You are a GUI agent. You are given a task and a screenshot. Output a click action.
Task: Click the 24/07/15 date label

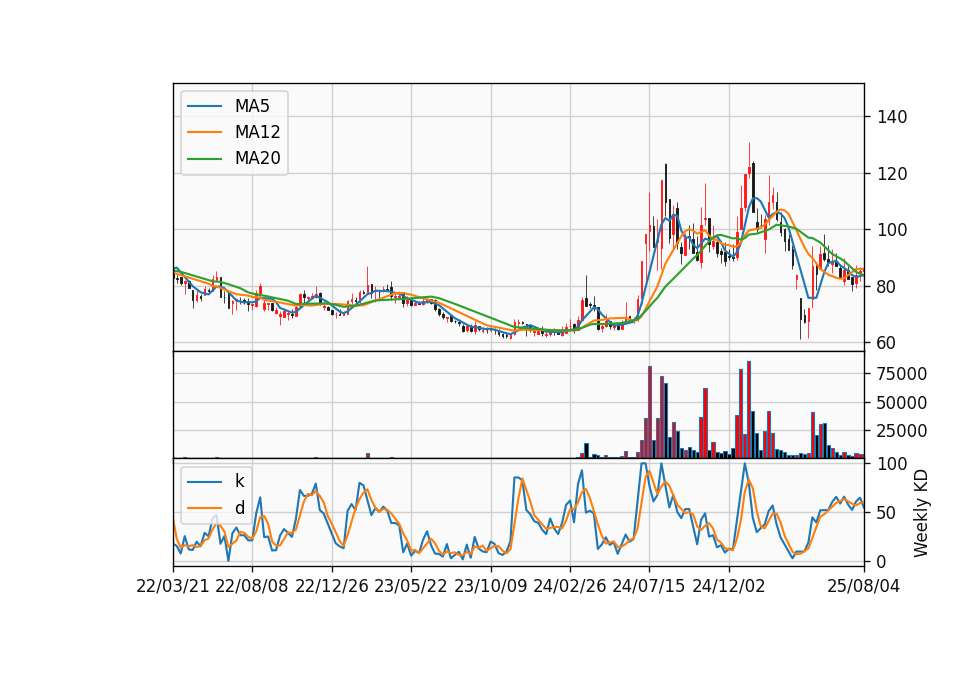(649, 586)
